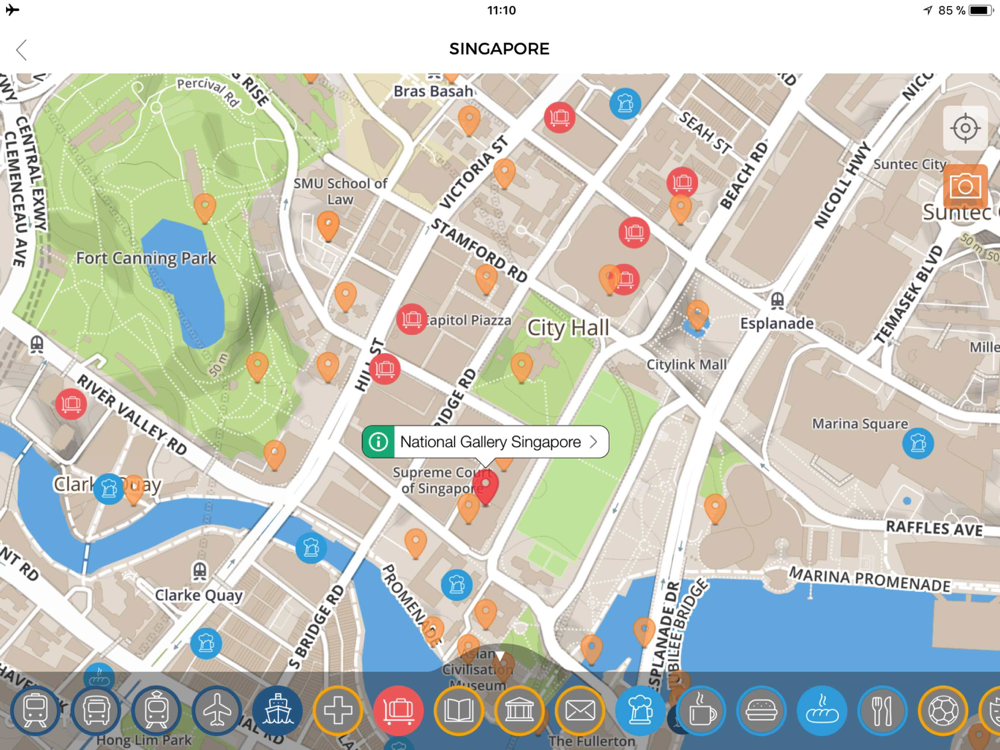Toggle the bread bakery filter
Screen dimensions: 1000x750
pos(822,710)
